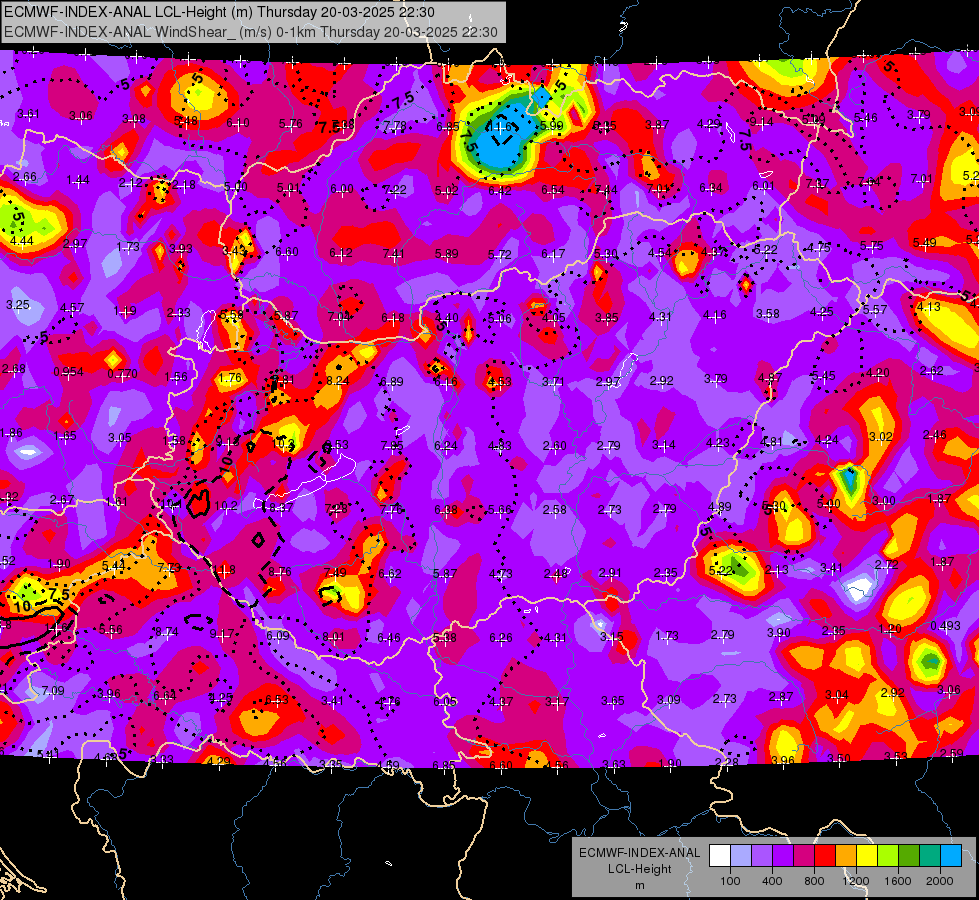Click the wind shear value 2.60
Viewport: 979px width, 900px height.
554,446
